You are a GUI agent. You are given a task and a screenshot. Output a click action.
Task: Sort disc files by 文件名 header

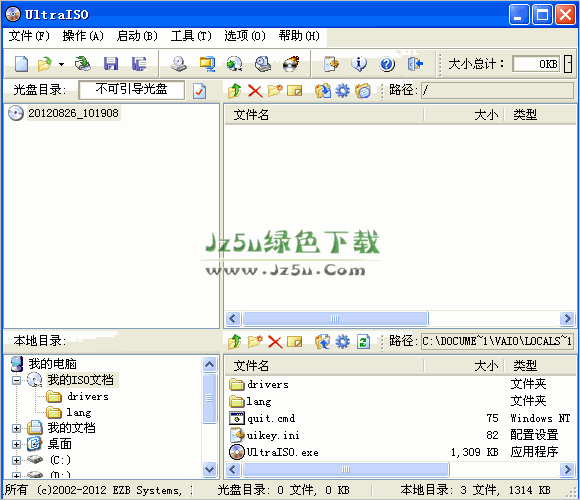[324, 115]
